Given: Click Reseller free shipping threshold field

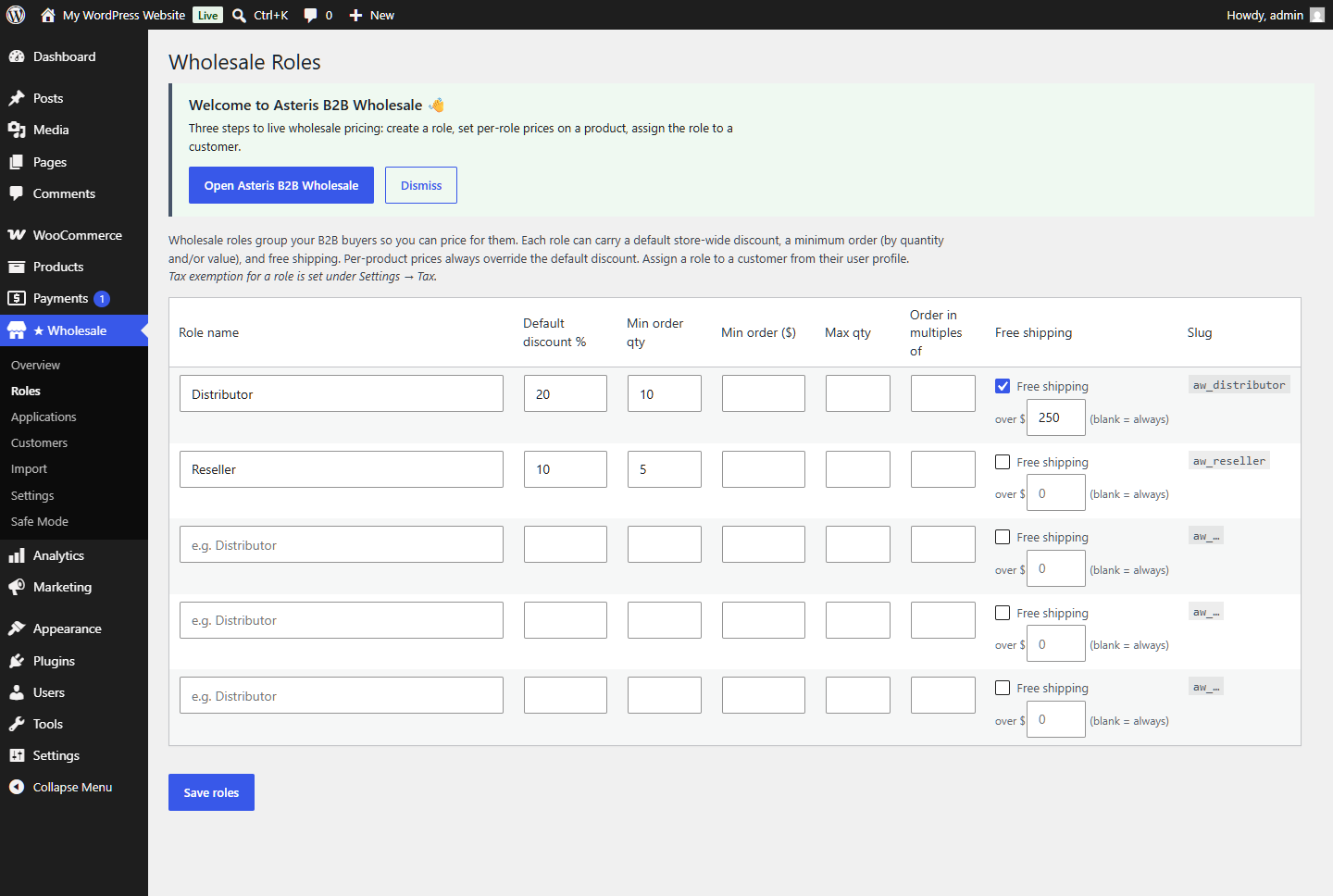Looking at the screenshot, I should point(1056,493).
